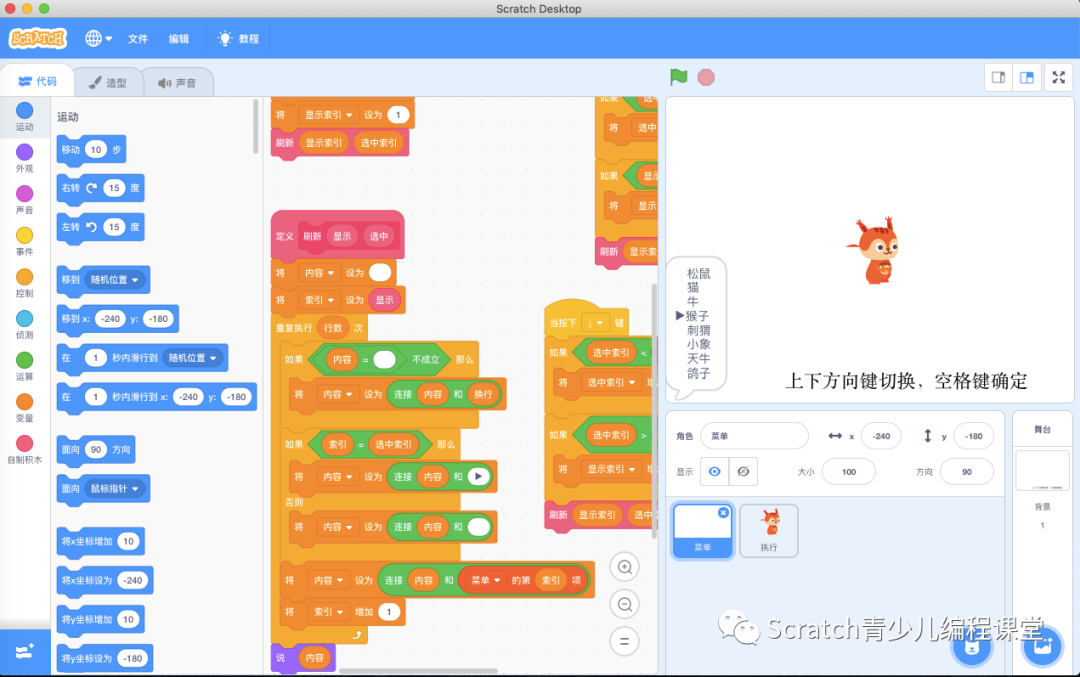1080x677 pixels.
Task: Hide sprite using the crossed-eye toggle
Action: click(741, 471)
